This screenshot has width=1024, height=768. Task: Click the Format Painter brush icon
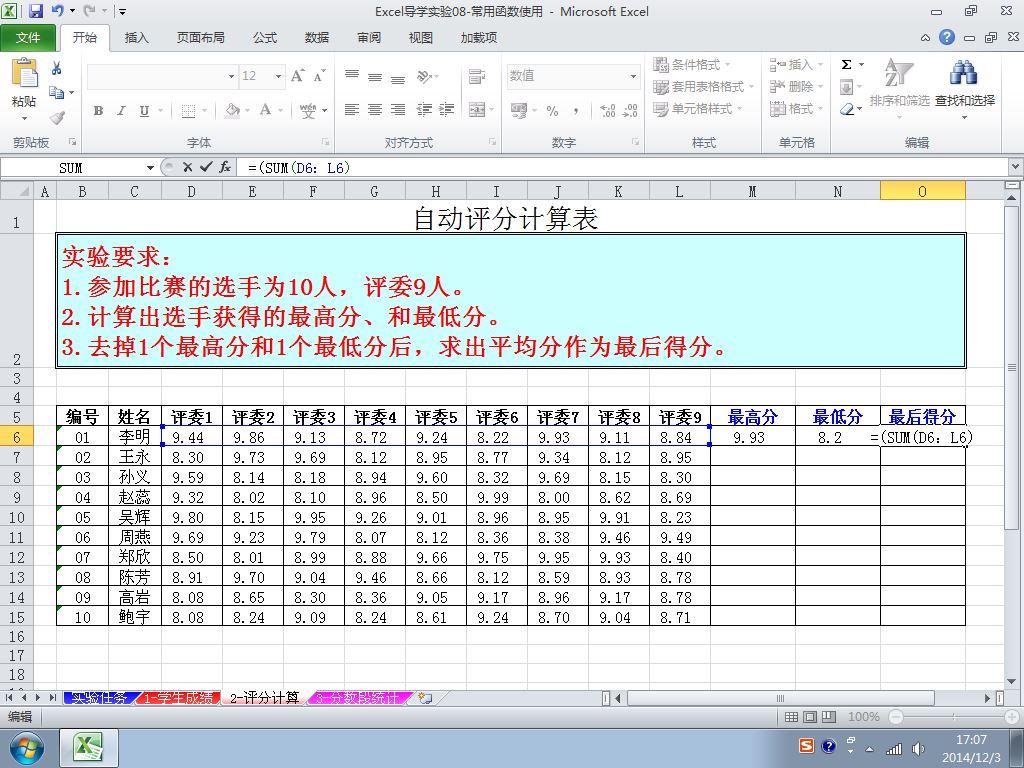(57, 118)
